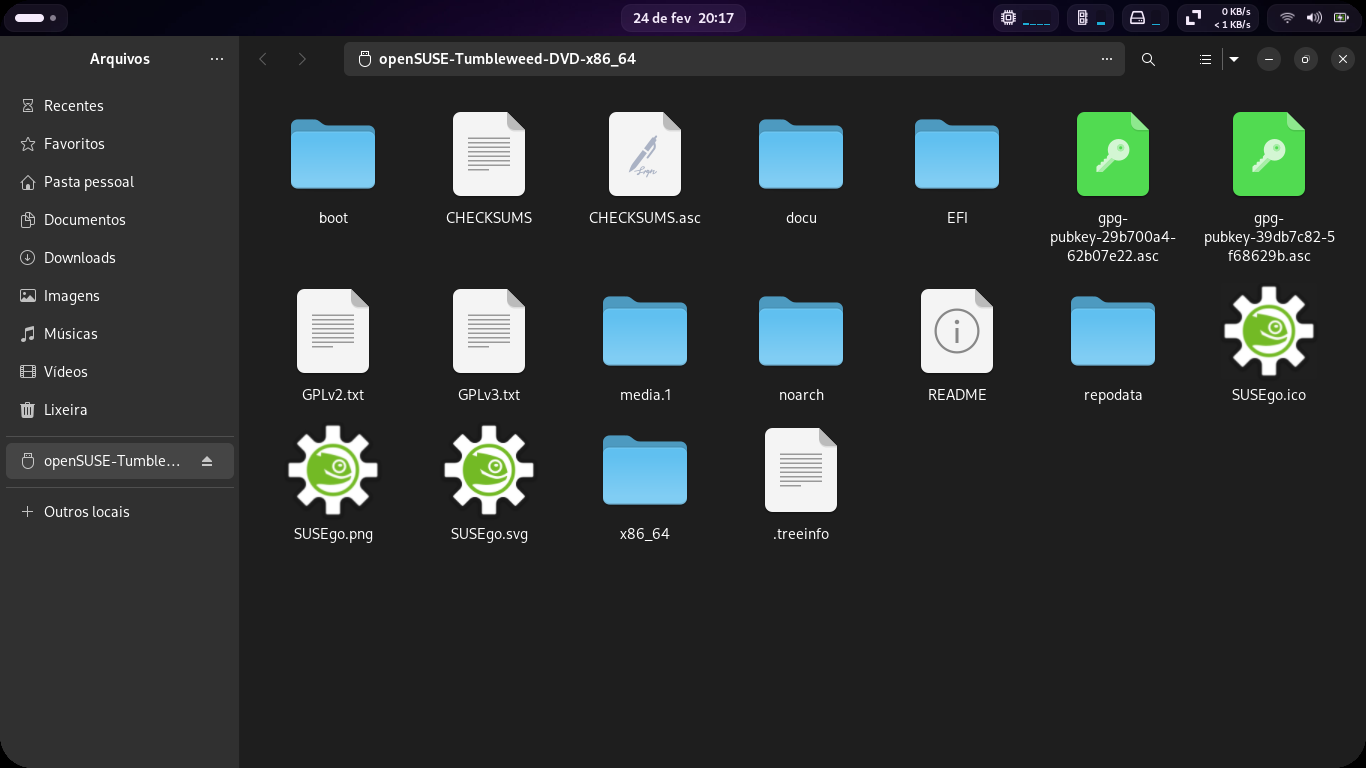
Task: Open the boot folder
Action: (x=333, y=154)
